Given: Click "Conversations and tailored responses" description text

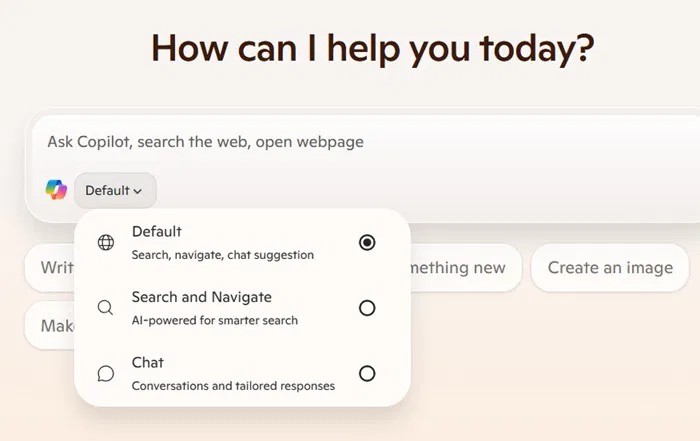Looking at the screenshot, I should coord(232,385).
